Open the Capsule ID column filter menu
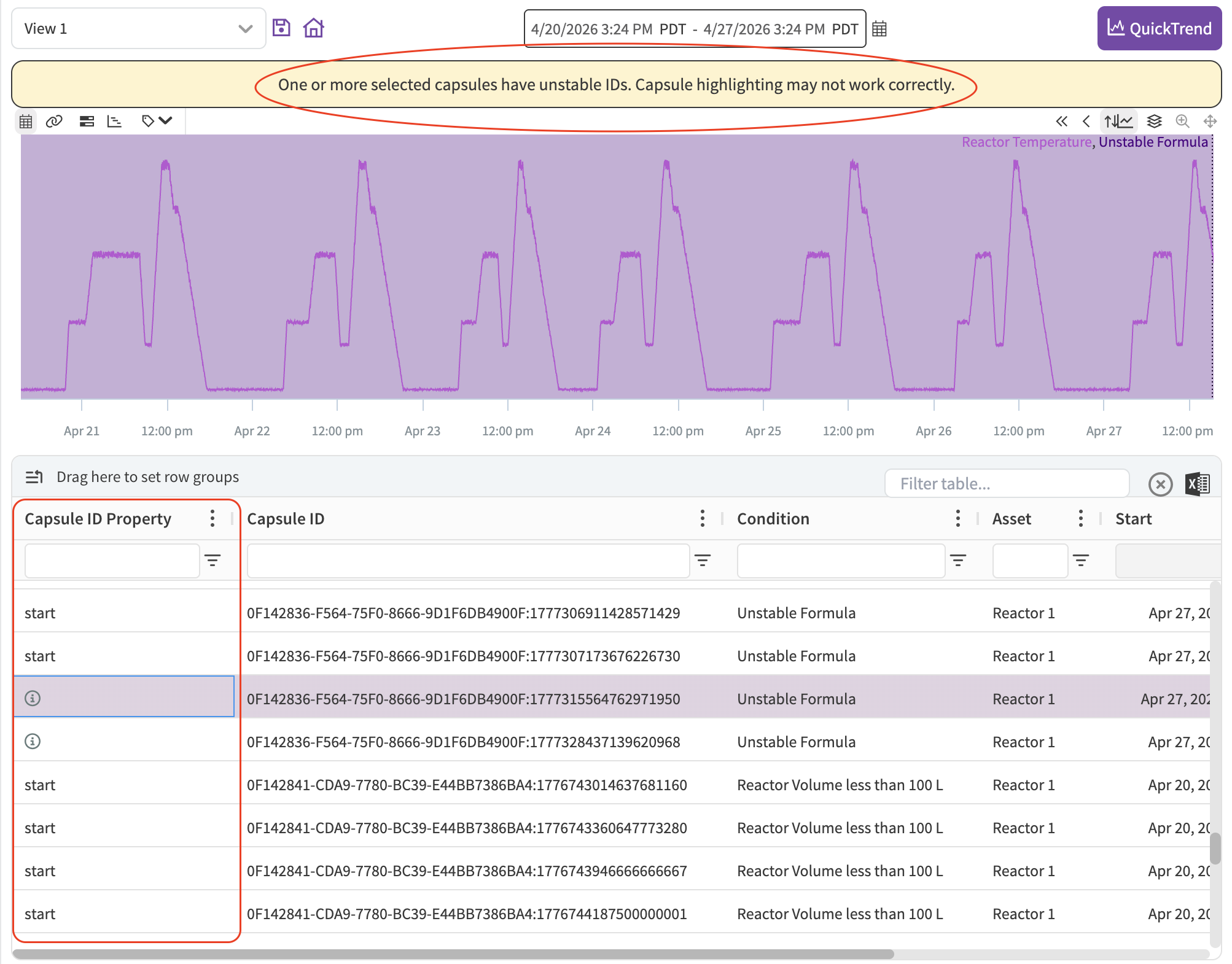Viewport: 1232px width, 964px height. (703, 560)
